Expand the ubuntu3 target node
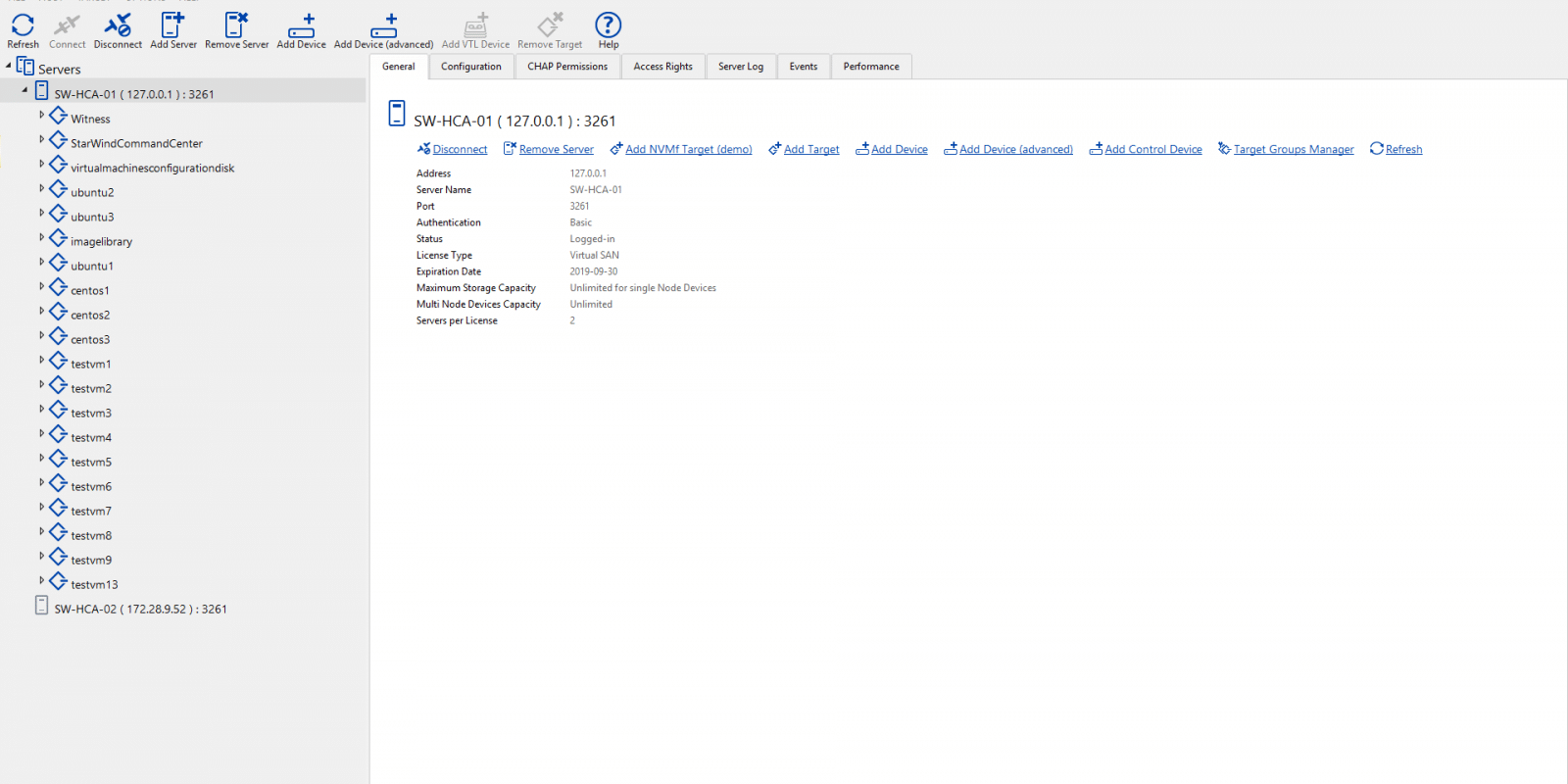This screenshot has width=1568, height=784. point(41,213)
